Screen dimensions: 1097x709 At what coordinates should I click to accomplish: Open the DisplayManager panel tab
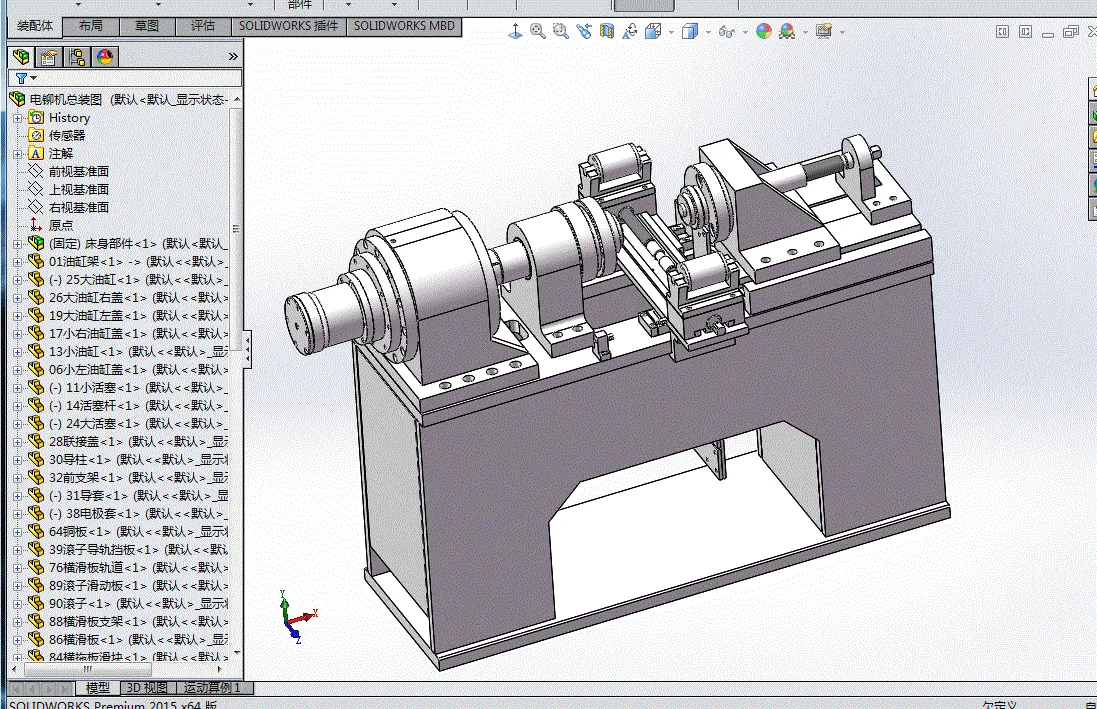pyautogui.click(x=104, y=57)
